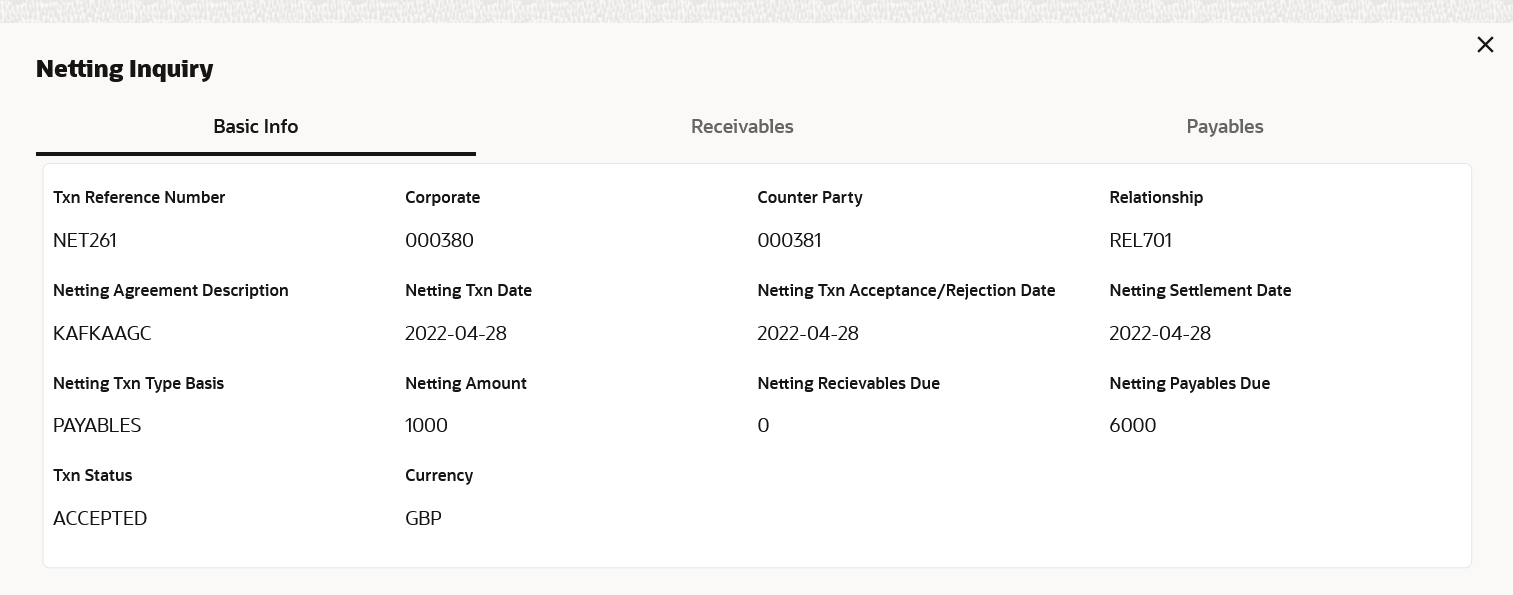
Task: Click the Netting Payables Due value 6000
Action: coord(1132,426)
